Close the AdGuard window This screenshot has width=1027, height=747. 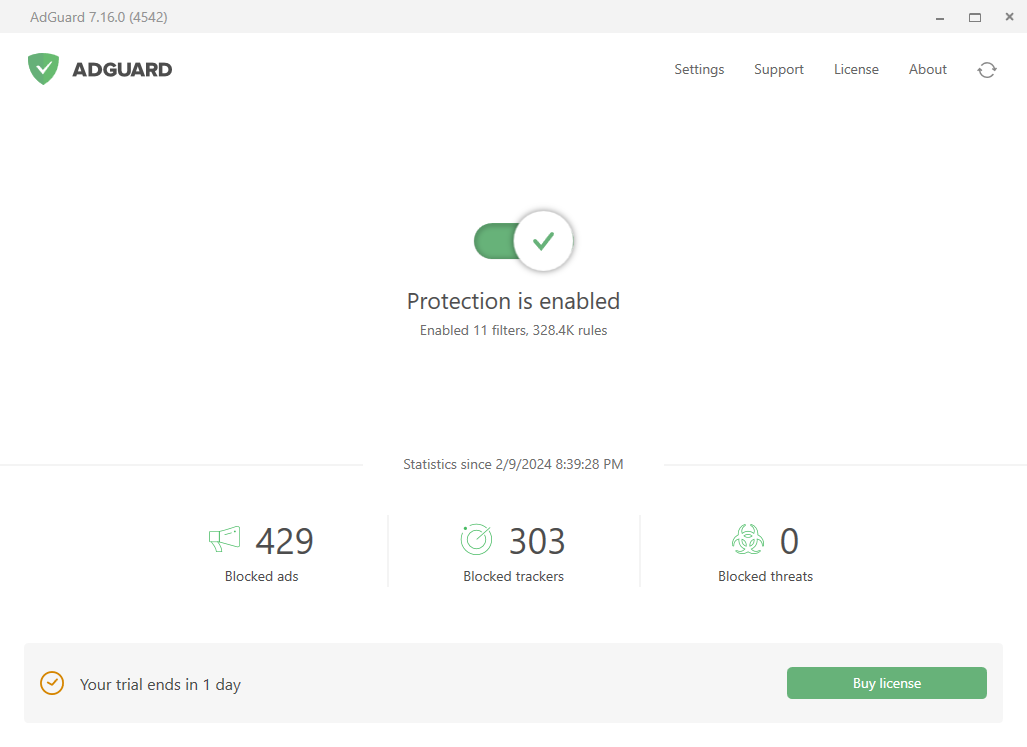click(1009, 17)
